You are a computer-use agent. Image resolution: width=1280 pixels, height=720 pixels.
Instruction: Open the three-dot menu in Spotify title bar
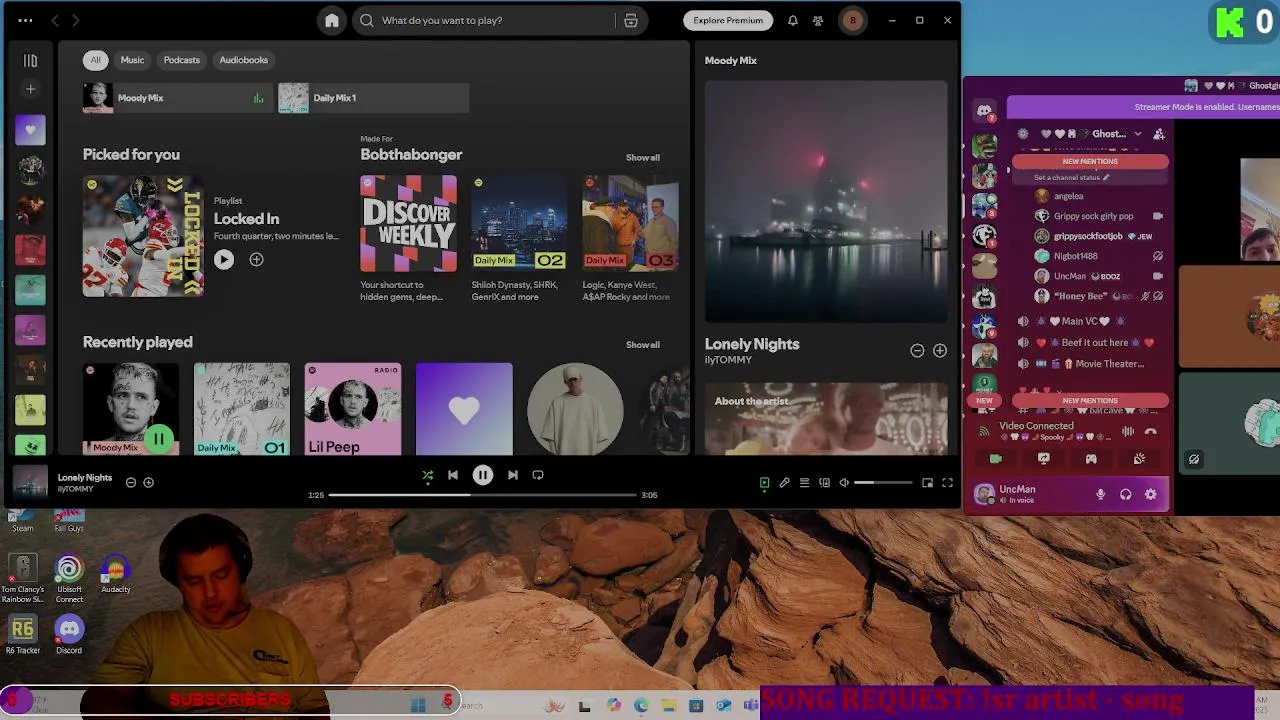(x=25, y=20)
